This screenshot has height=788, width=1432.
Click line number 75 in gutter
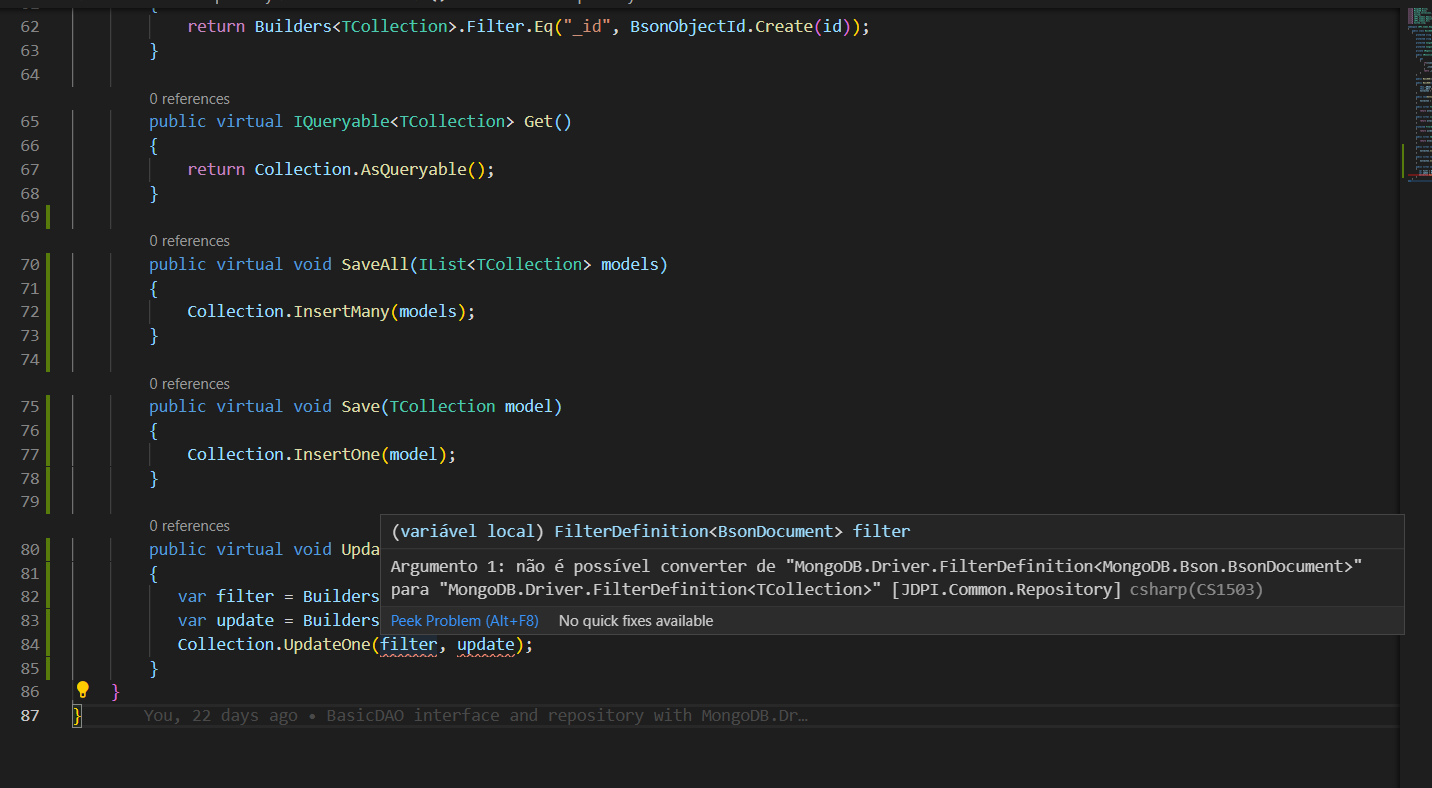[x=30, y=406]
